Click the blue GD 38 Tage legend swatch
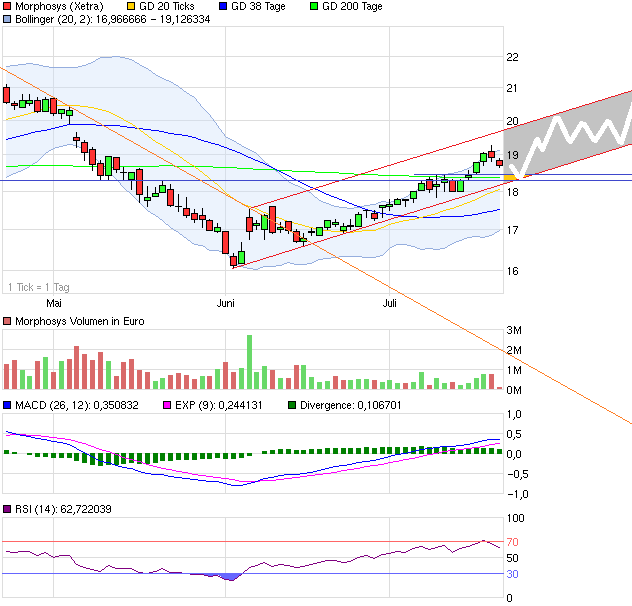The height and width of the screenshot is (606, 632). (223, 6)
